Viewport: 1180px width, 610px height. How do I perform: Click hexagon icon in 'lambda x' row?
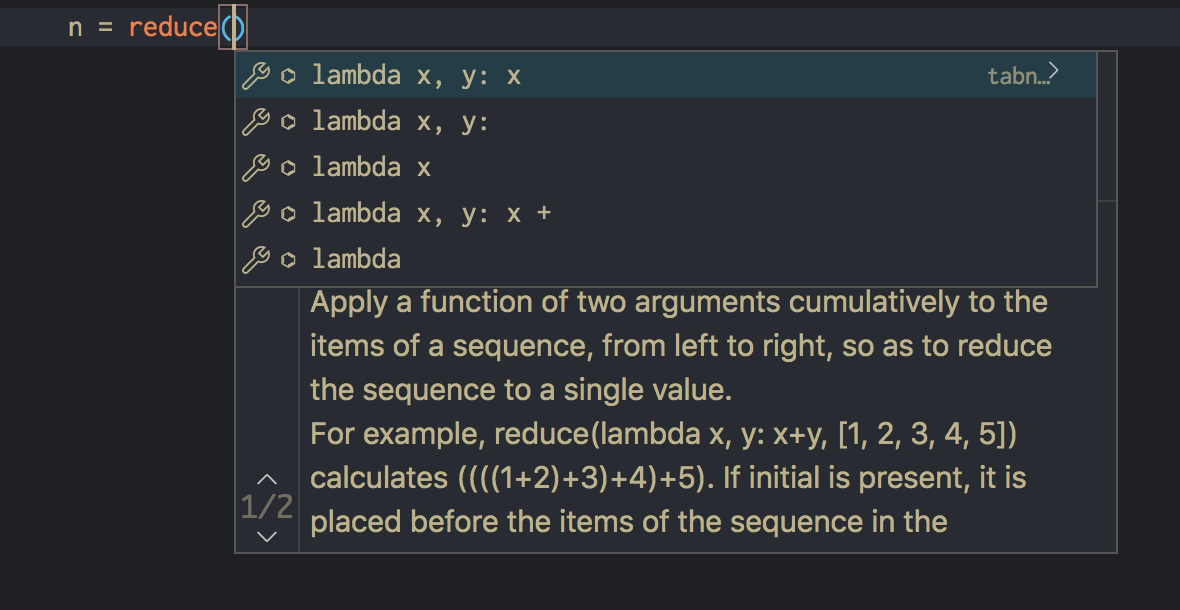pos(287,168)
